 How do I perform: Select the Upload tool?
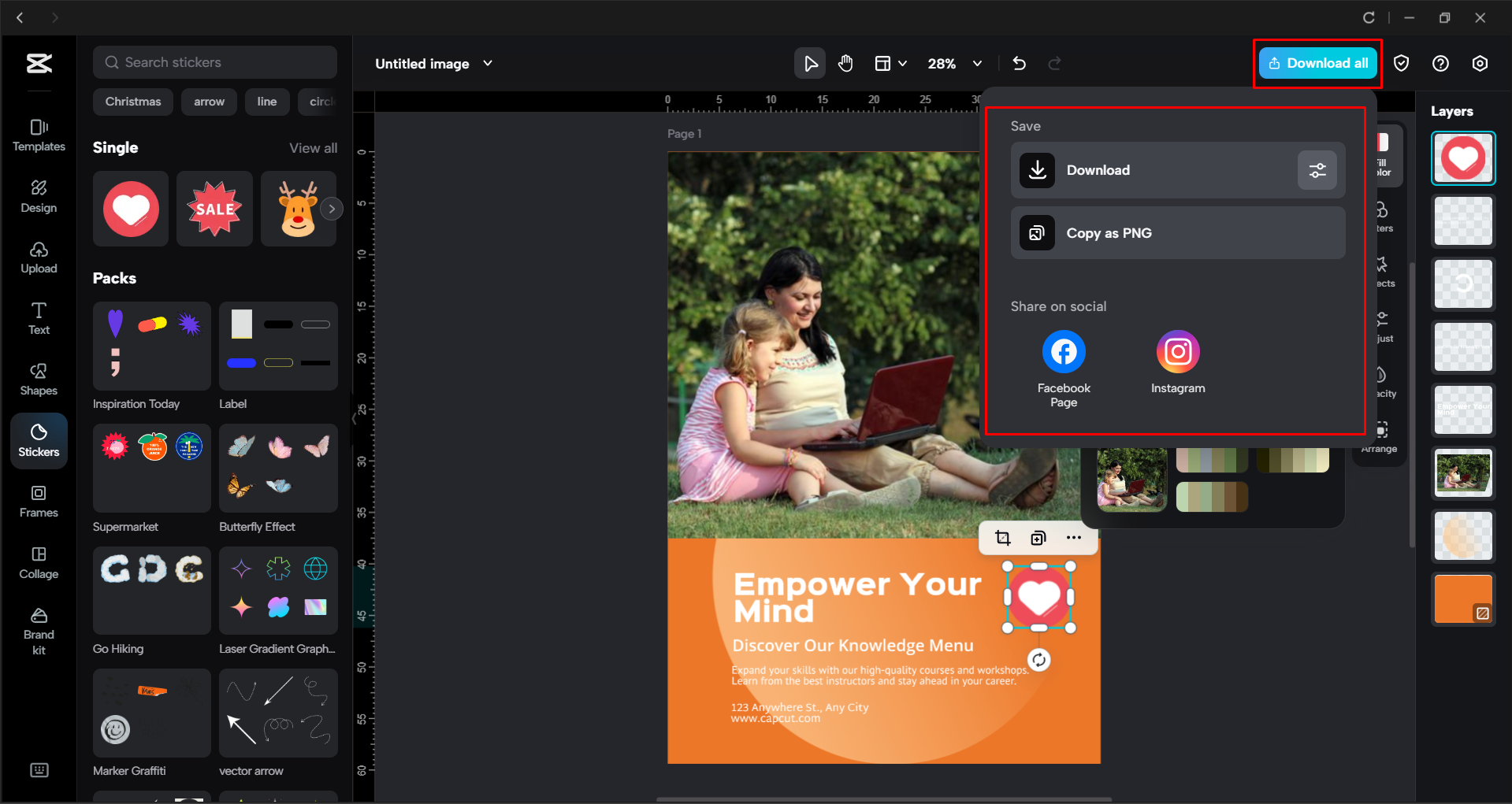click(39, 257)
